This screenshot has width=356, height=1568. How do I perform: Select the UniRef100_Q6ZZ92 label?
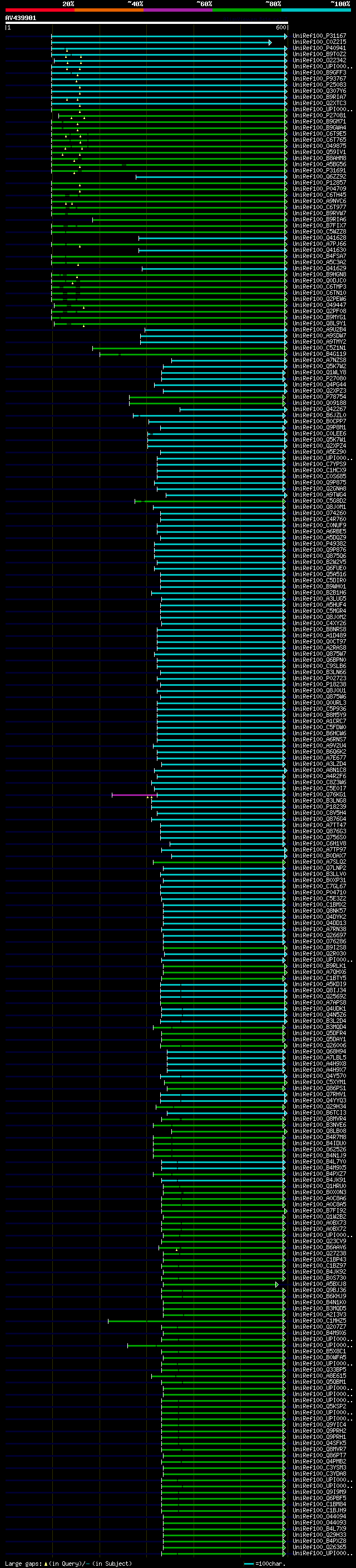coord(319,176)
